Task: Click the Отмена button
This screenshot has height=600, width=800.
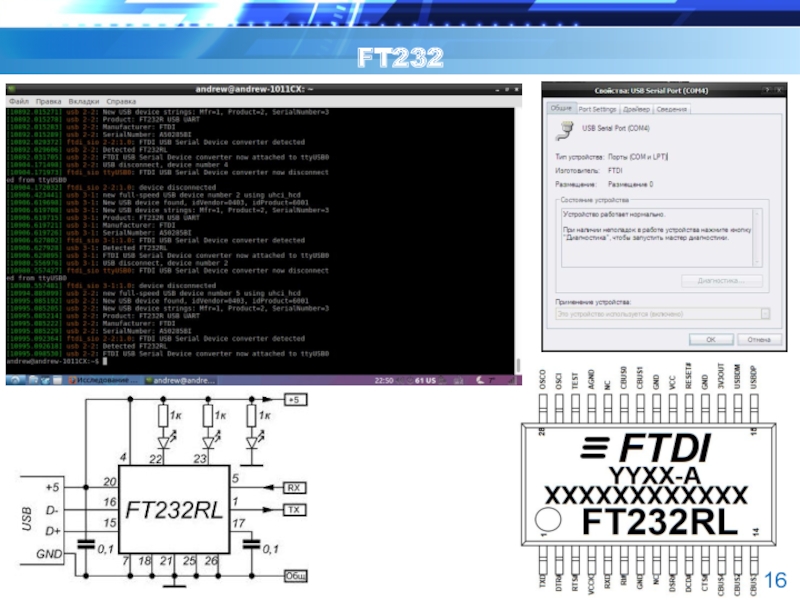Action: 759,339
